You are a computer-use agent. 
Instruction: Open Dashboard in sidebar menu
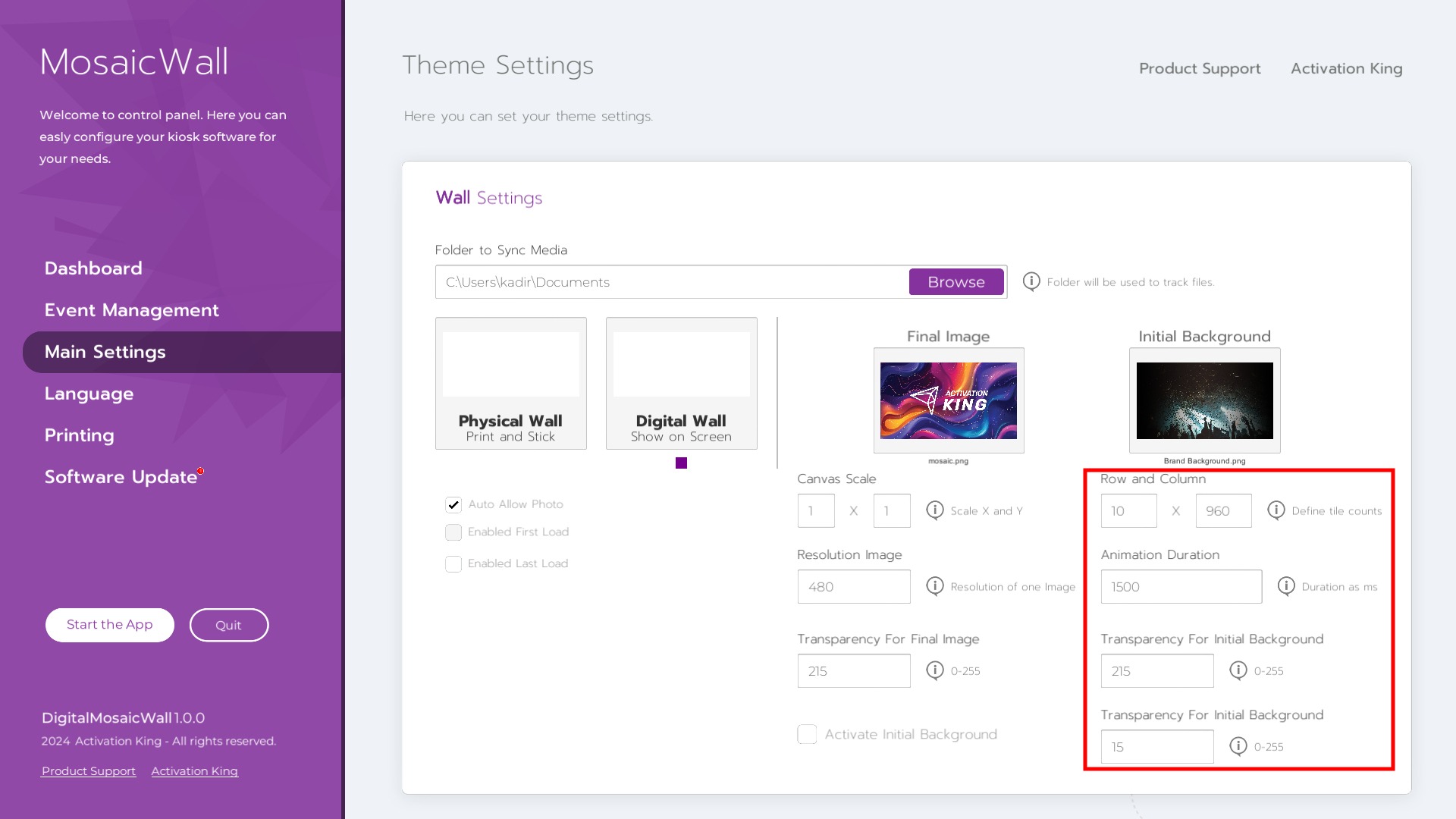pos(93,268)
